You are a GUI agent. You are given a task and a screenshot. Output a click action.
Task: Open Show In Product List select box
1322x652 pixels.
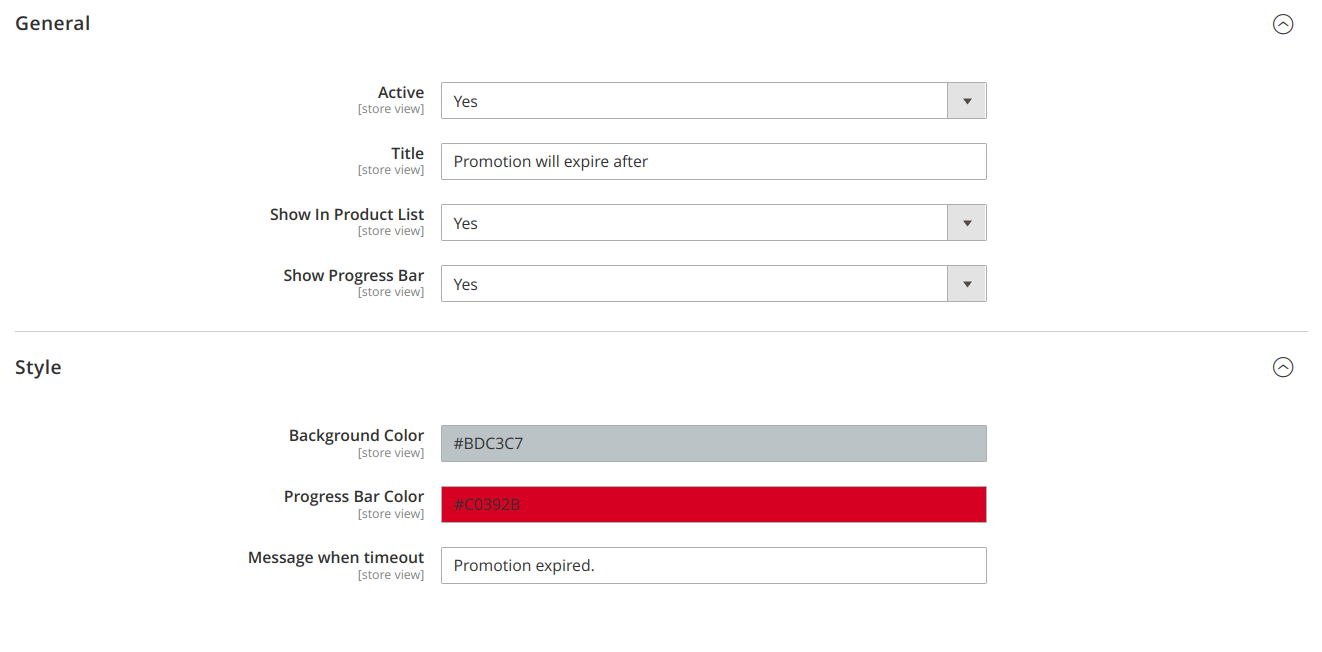point(694,223)
